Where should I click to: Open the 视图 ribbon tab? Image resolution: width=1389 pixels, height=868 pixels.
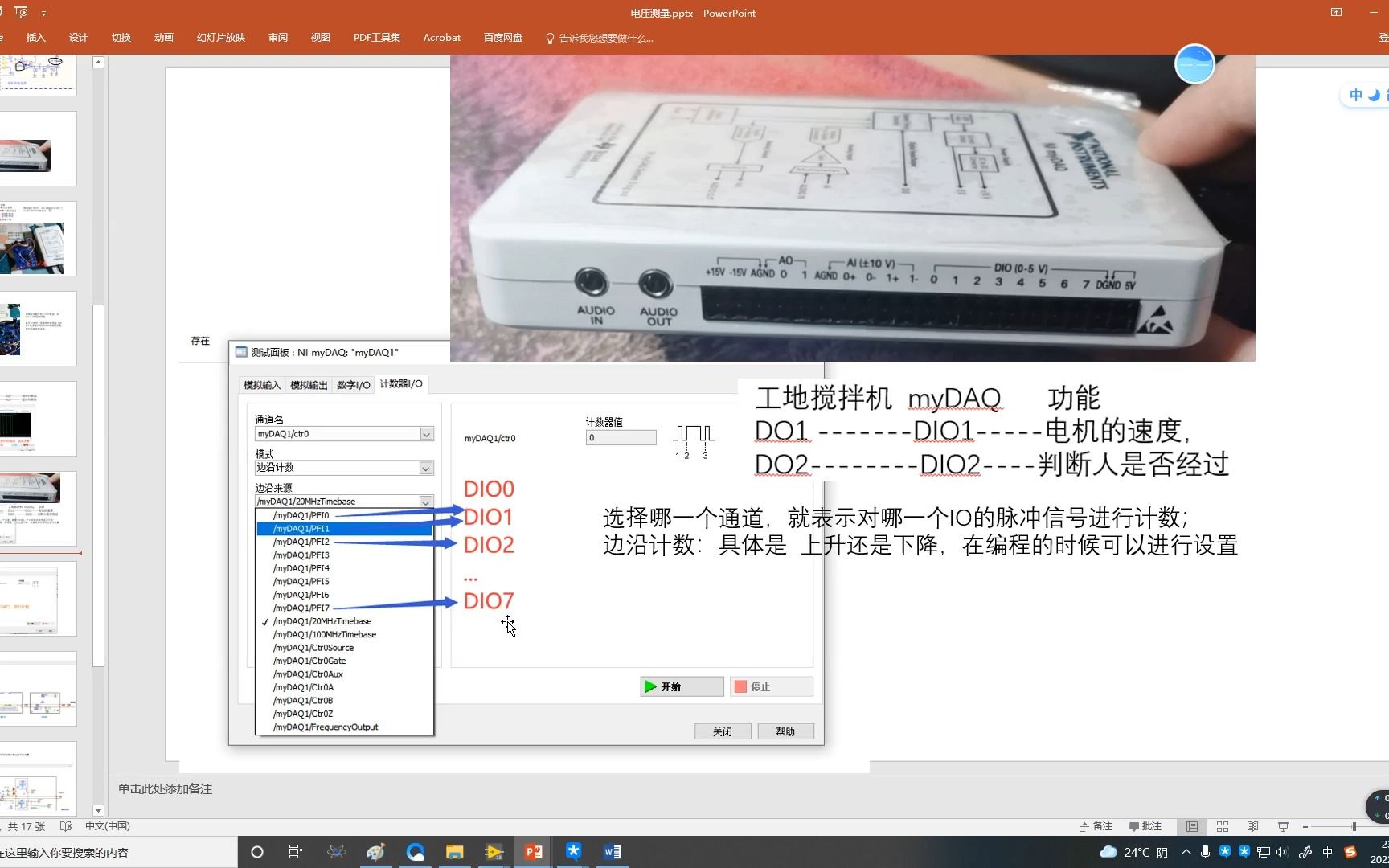tap(321, 38)
